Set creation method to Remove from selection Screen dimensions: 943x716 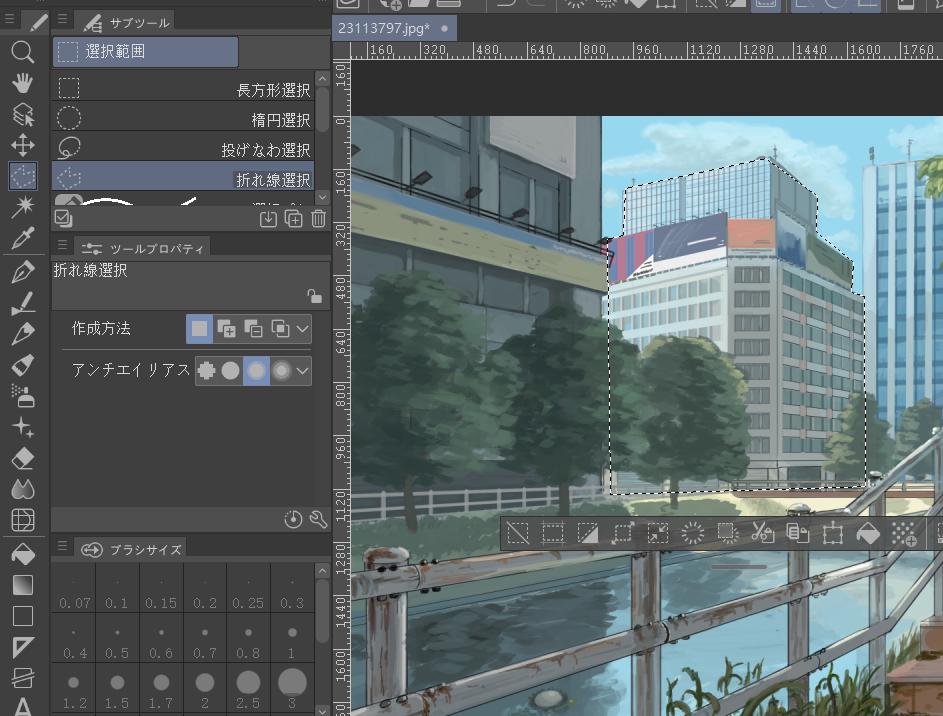click(x=253, y=329)
